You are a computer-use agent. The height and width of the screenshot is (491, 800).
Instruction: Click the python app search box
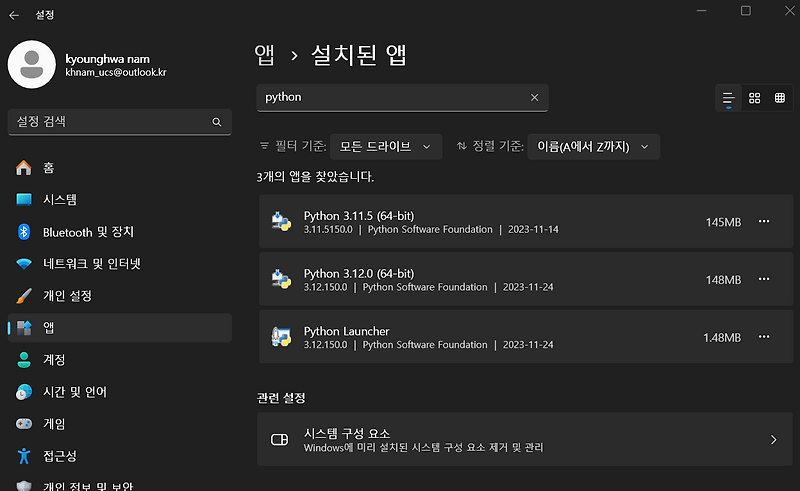pos(402,97)
